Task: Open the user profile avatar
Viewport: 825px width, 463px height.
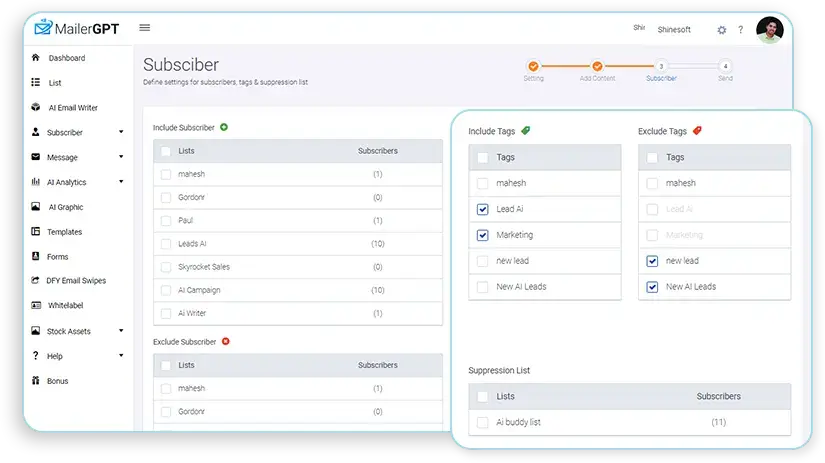Action: click(x=770, y=29)
